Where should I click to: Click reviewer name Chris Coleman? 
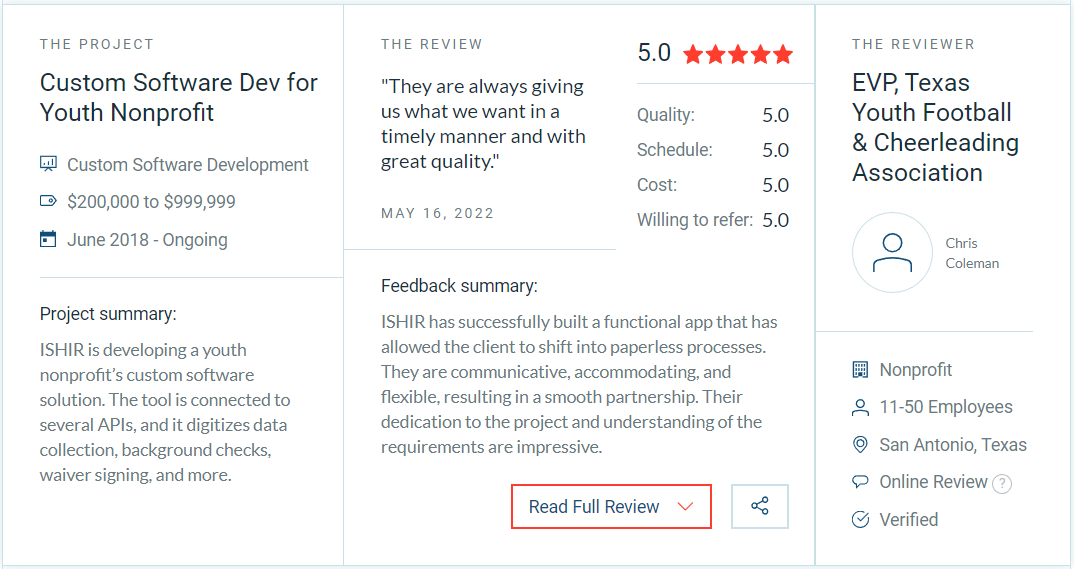(972, 253)
